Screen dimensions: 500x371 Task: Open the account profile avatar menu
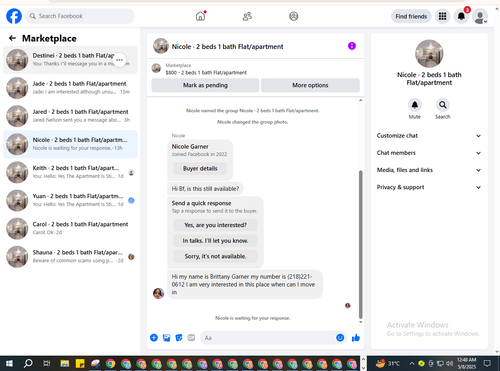tap(480, 16)
